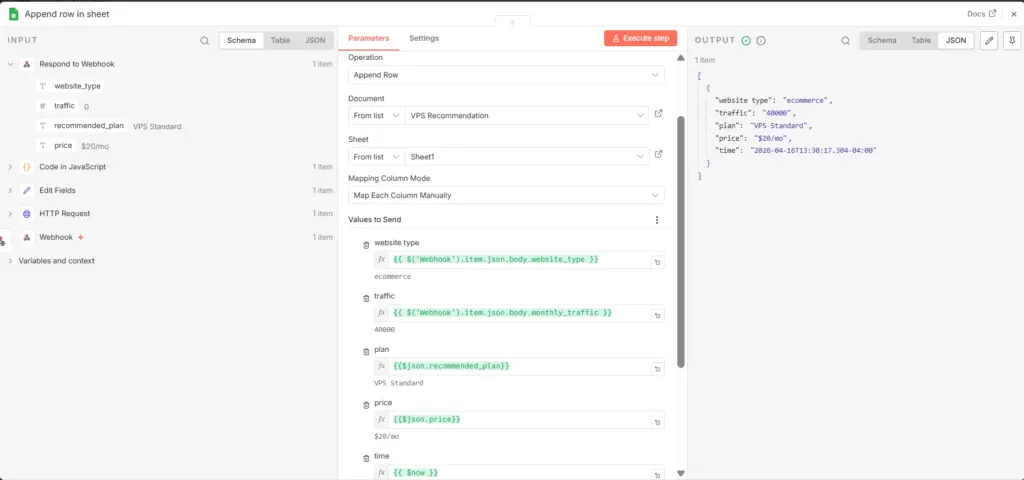Click the output info icon
The image size is (1024, 480).
pyautogui.click(x=761, y=40)
